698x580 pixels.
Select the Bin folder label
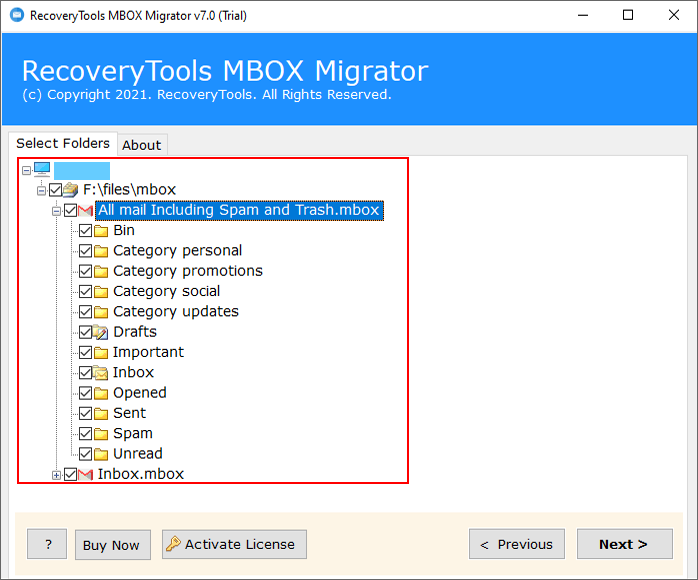pyautogui.click(x=124, y=231)
